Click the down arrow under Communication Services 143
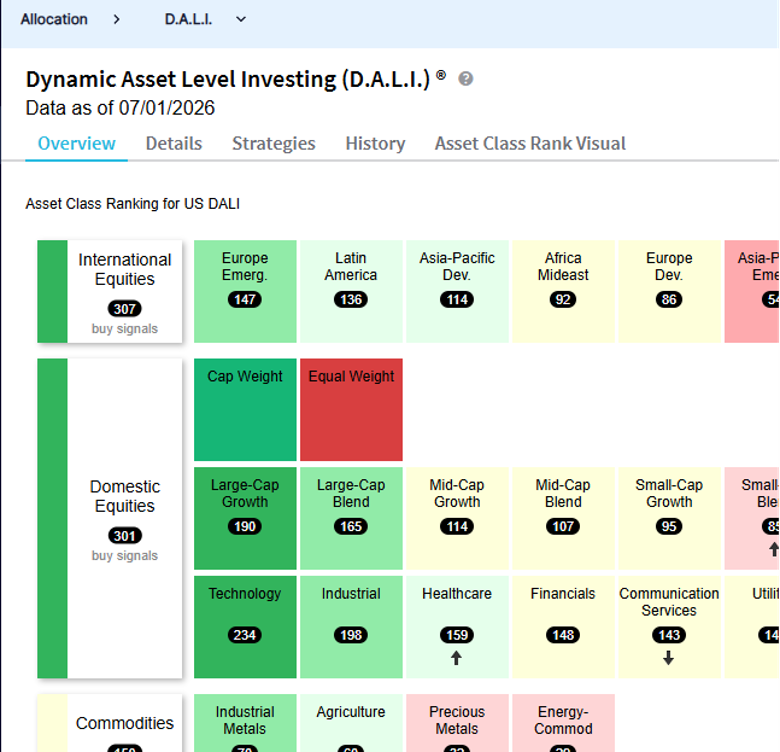 (669, 658)
